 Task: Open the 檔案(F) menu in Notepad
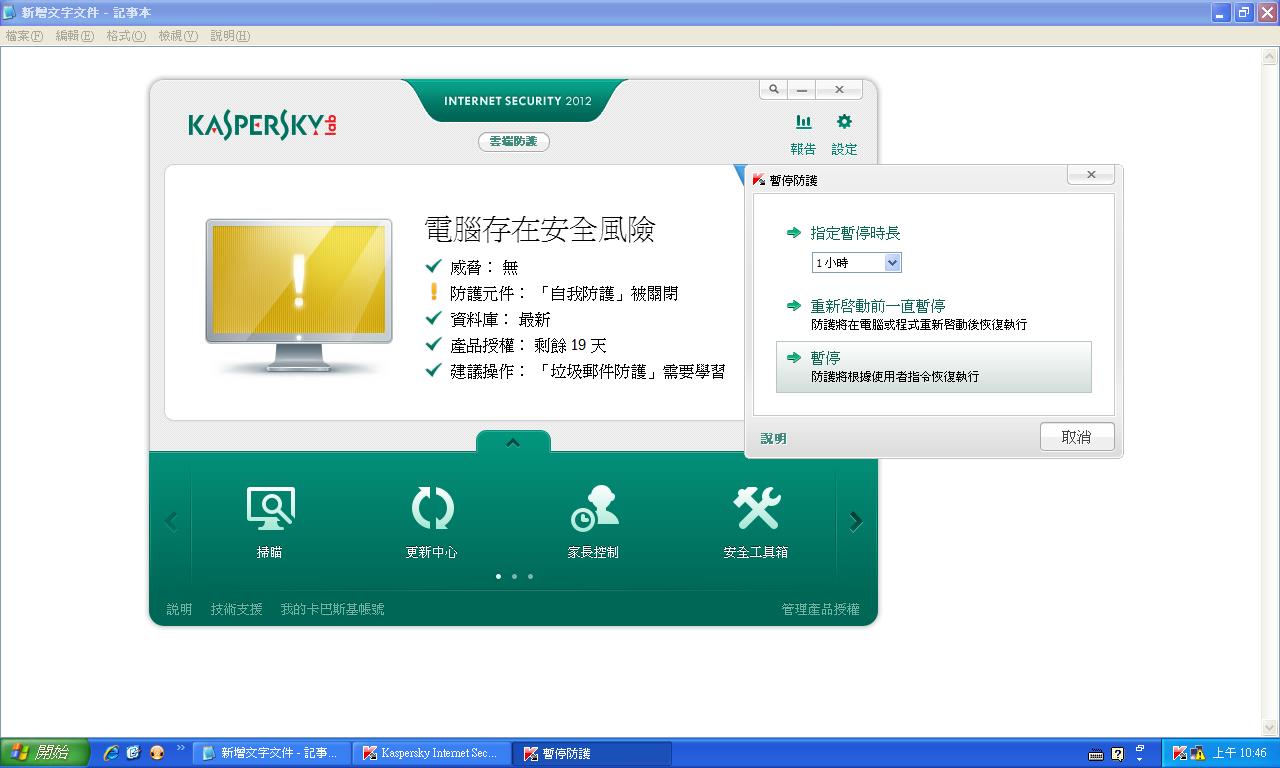pyautogui.click(x=24, y=36)
